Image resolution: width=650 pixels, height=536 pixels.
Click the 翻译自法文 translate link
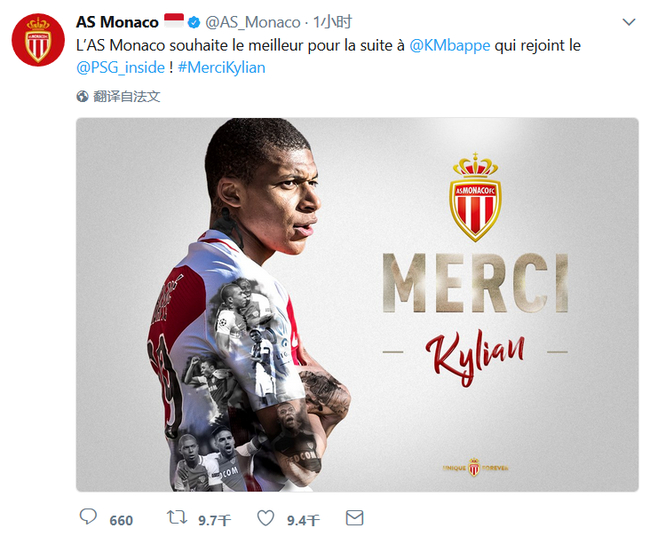[127, 97]
